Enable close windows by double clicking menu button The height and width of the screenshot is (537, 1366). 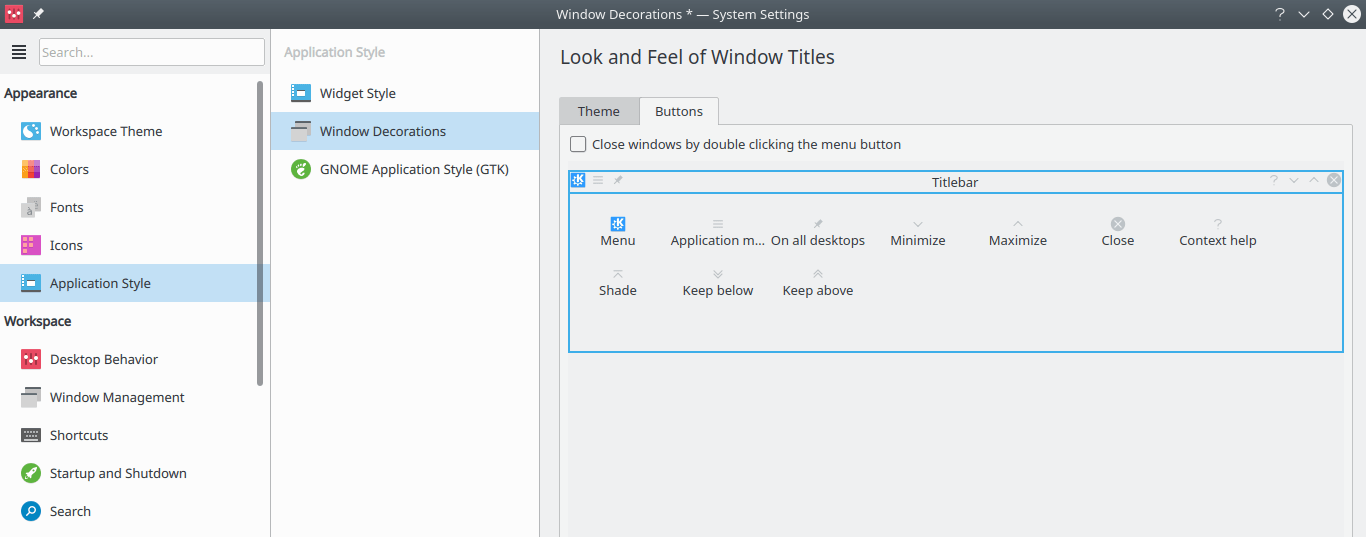tap(578, 144)
